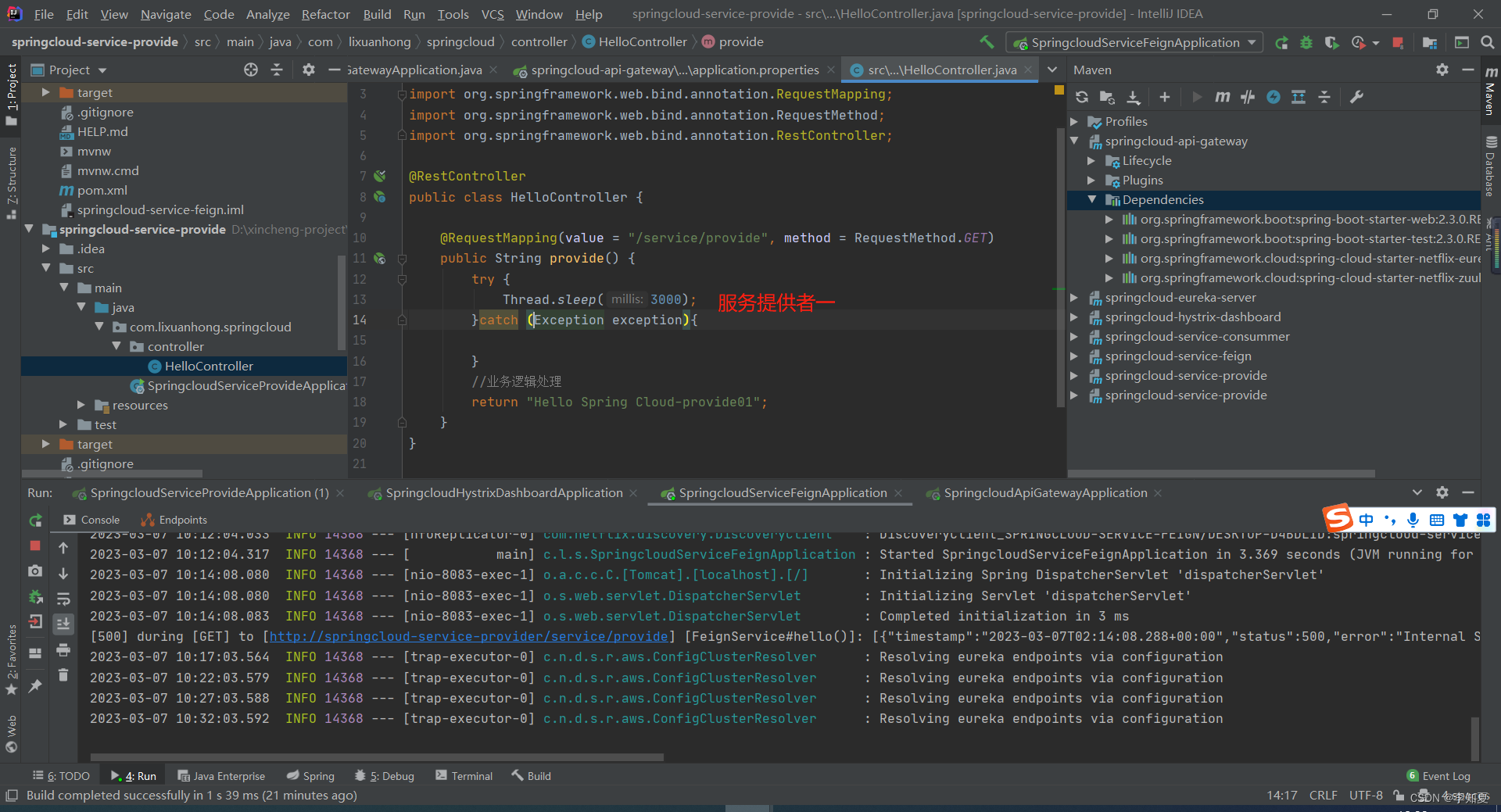Toggle scroll to end of console
1501x812 pixels.
pos(63,624)
